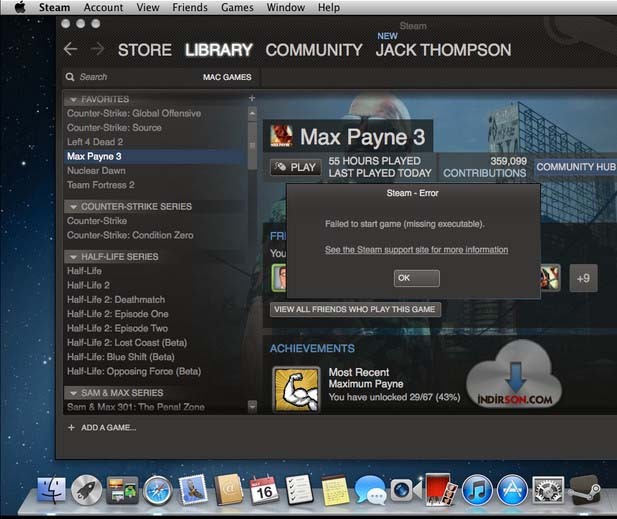Open the View menu
The width and height of the screenshot is (617, 519).
tap(148, 7)
